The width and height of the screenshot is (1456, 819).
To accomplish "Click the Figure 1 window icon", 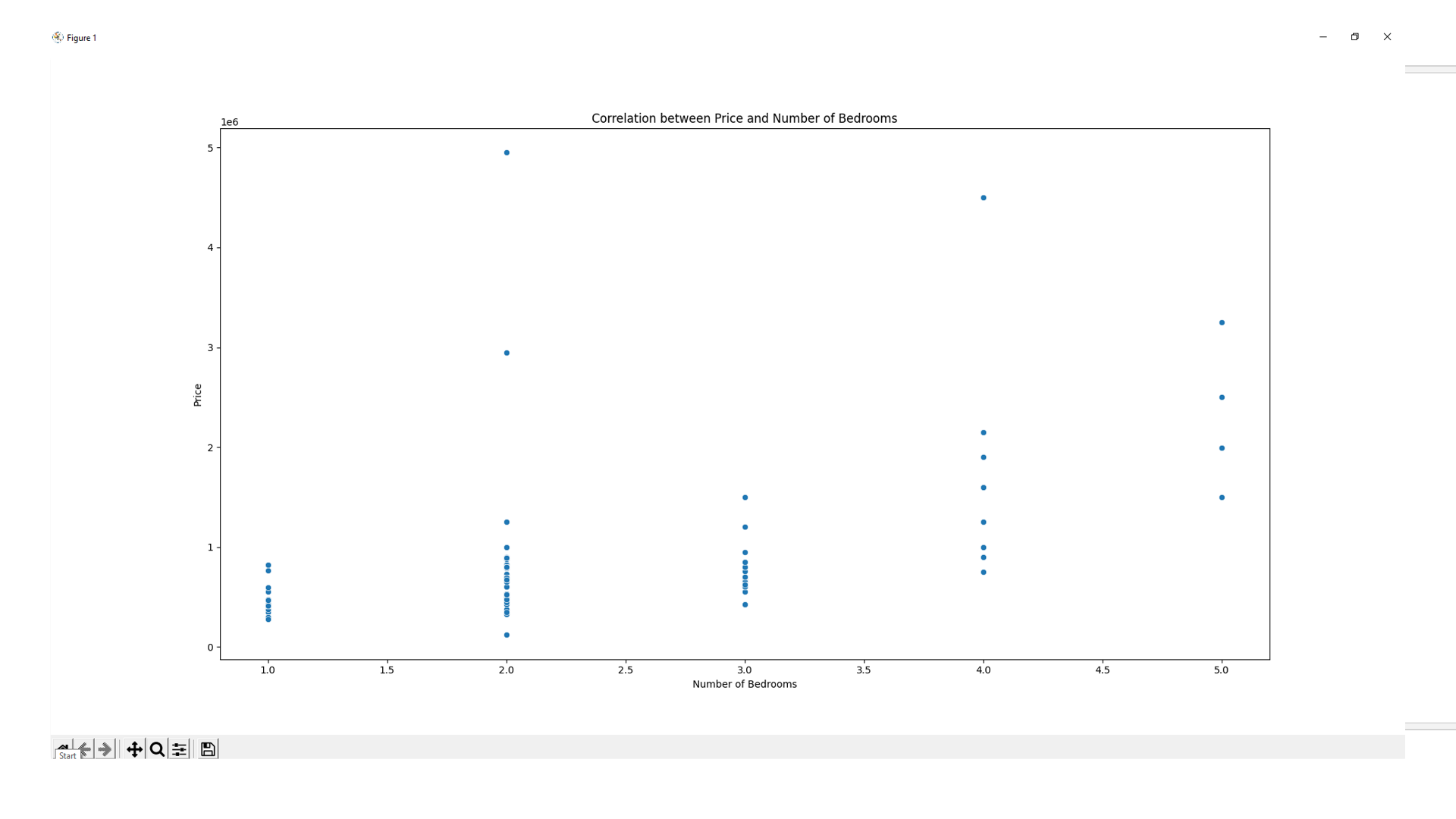I will 58,37.
